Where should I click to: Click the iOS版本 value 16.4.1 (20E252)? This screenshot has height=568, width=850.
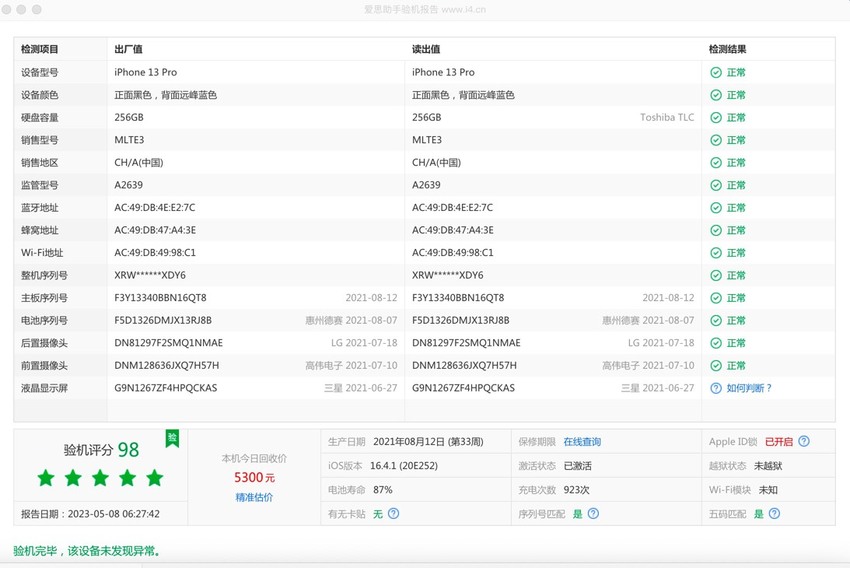point(404,466)
